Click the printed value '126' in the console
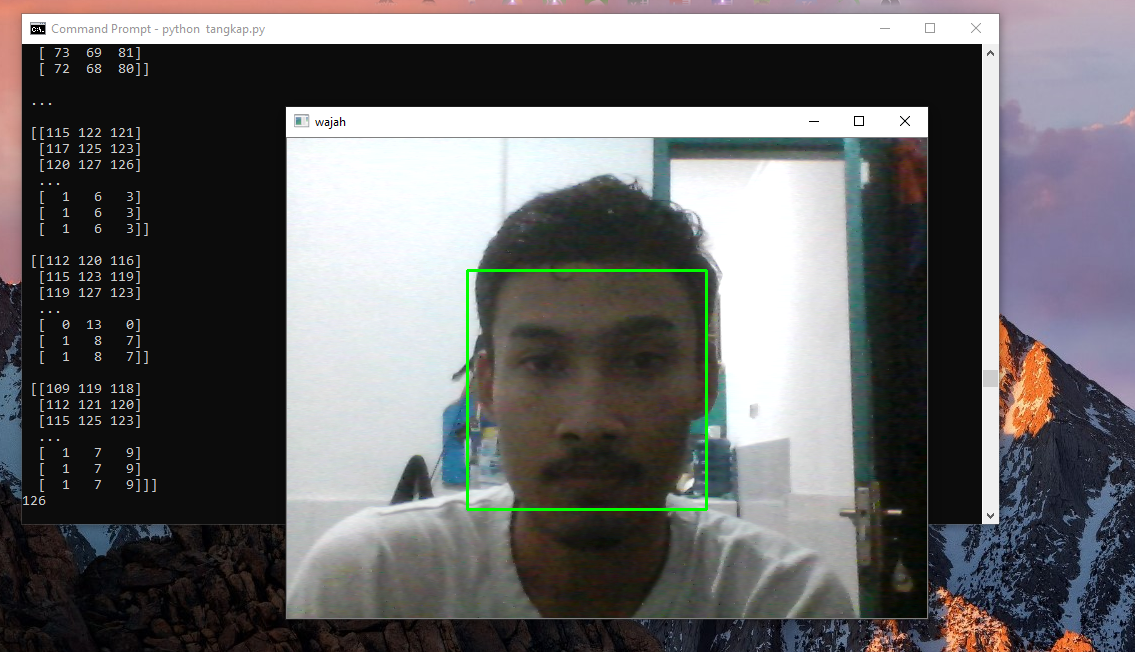 33,500
